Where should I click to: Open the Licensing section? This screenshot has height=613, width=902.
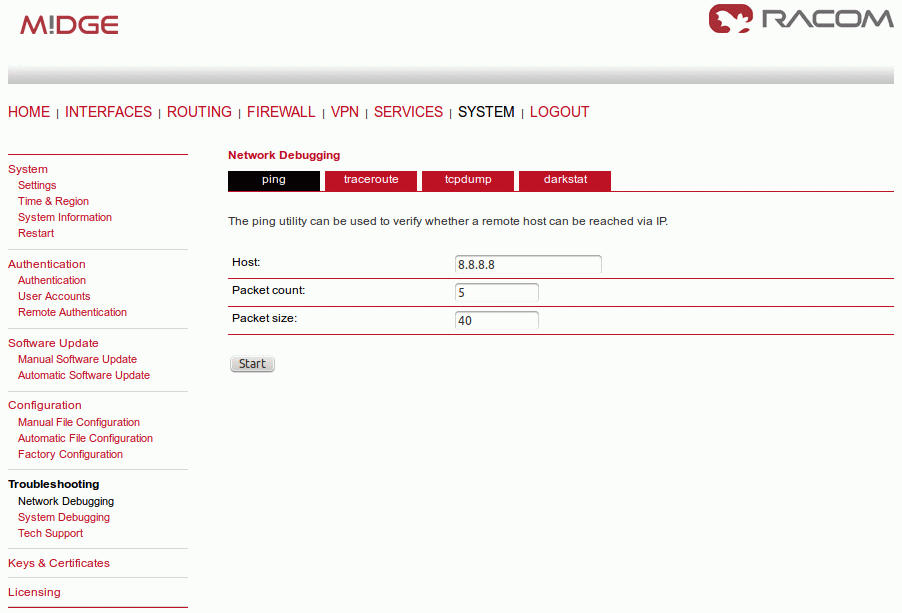click(x=34, y=592)
